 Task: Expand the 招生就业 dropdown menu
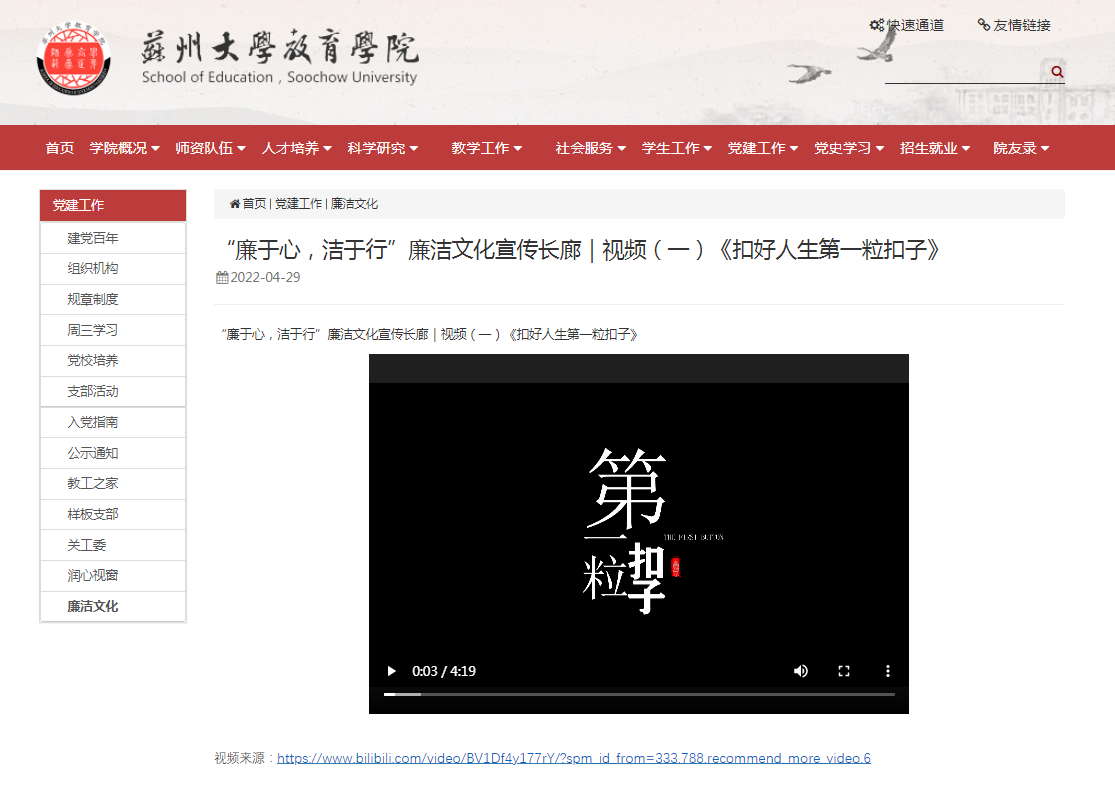[x=935, y=148]
